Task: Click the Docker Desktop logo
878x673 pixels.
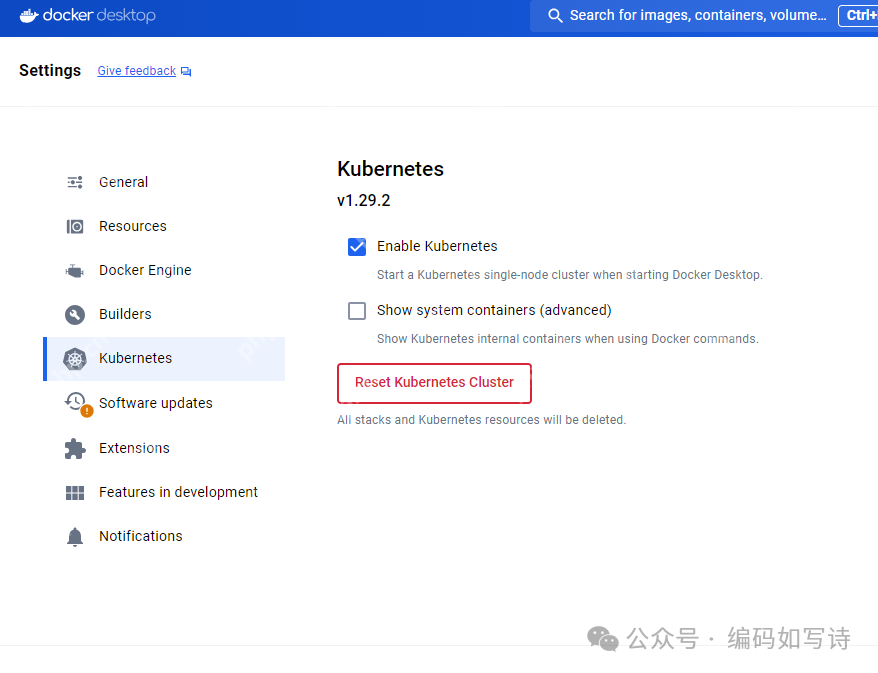Action: 87,16
